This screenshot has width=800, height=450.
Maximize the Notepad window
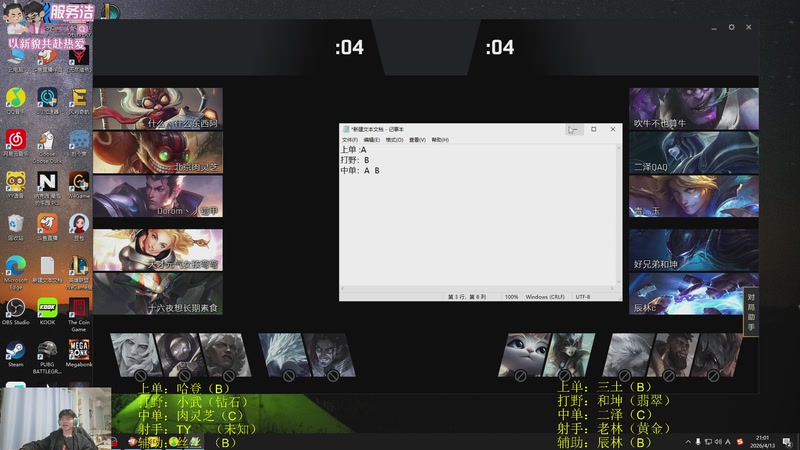[593, 130]
